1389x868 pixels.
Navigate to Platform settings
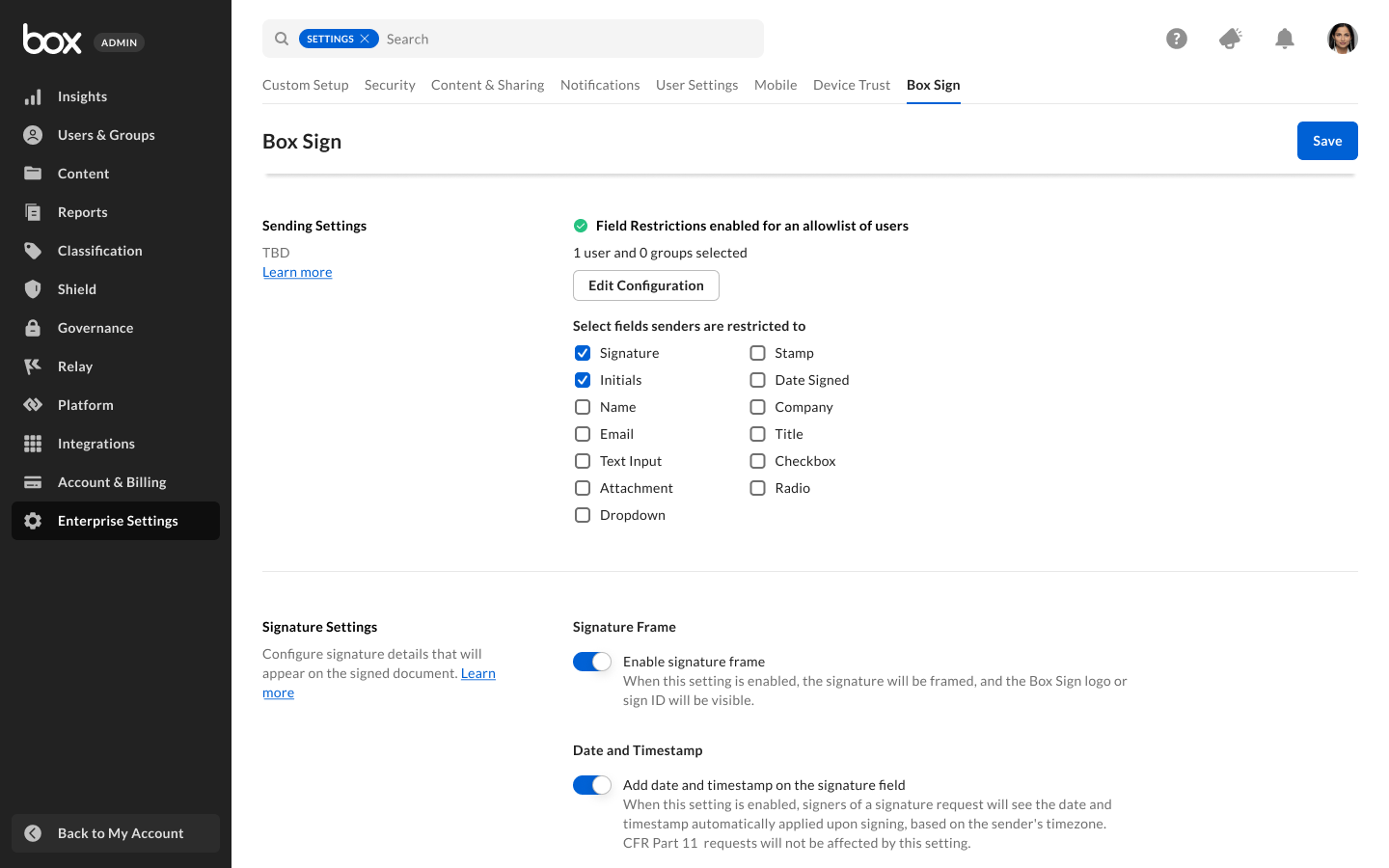[85, 405]
